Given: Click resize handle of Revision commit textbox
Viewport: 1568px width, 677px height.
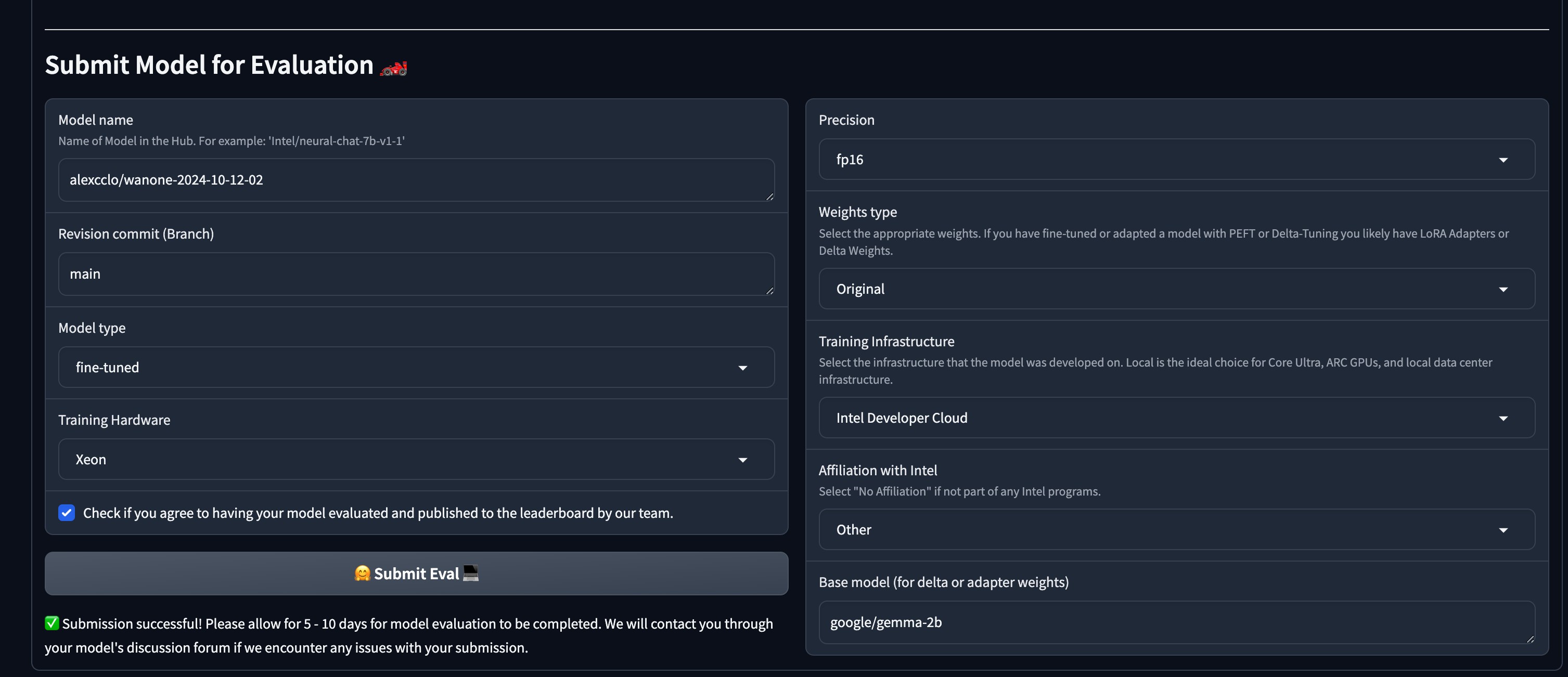Looking at the screenshot, I should [x=769, y=291].
